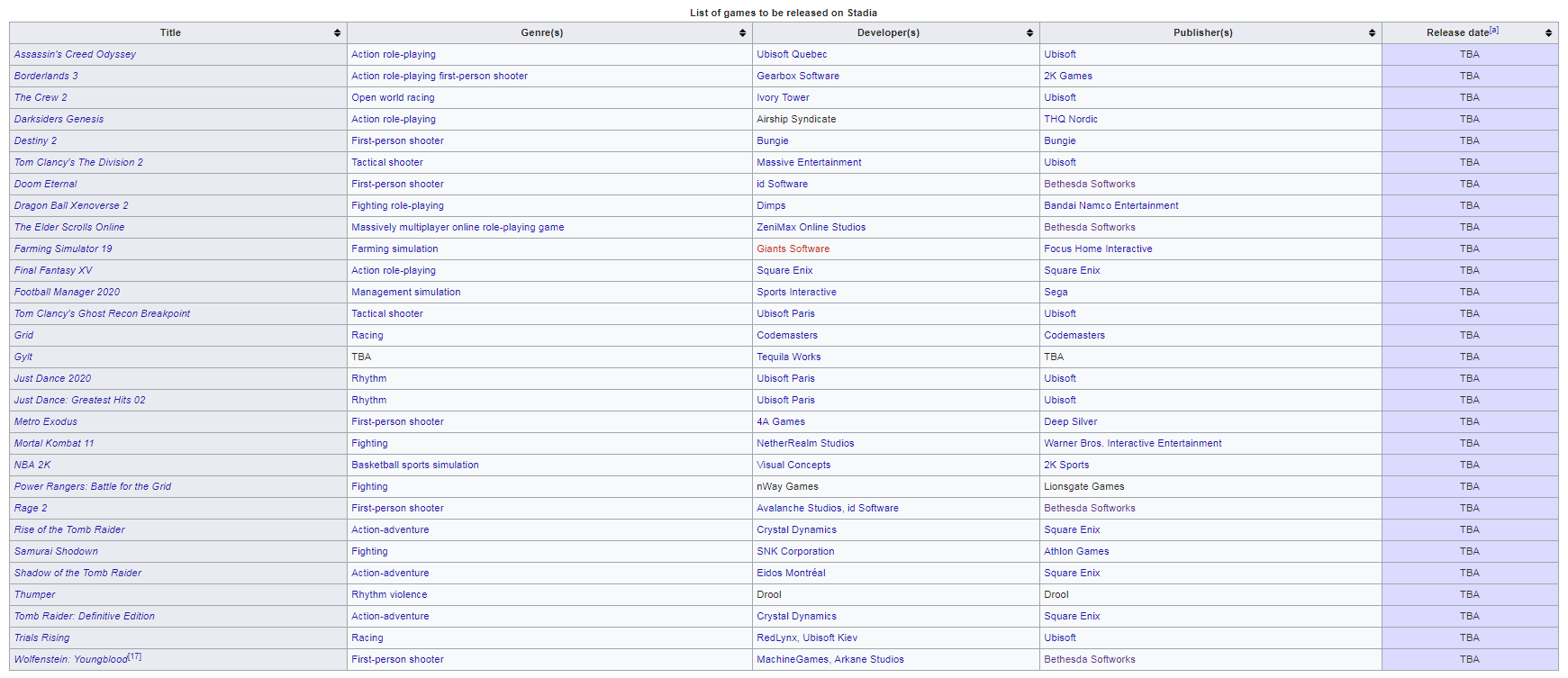Open red Giants Software link
The image size is (1568, 678).
(793, 249)
